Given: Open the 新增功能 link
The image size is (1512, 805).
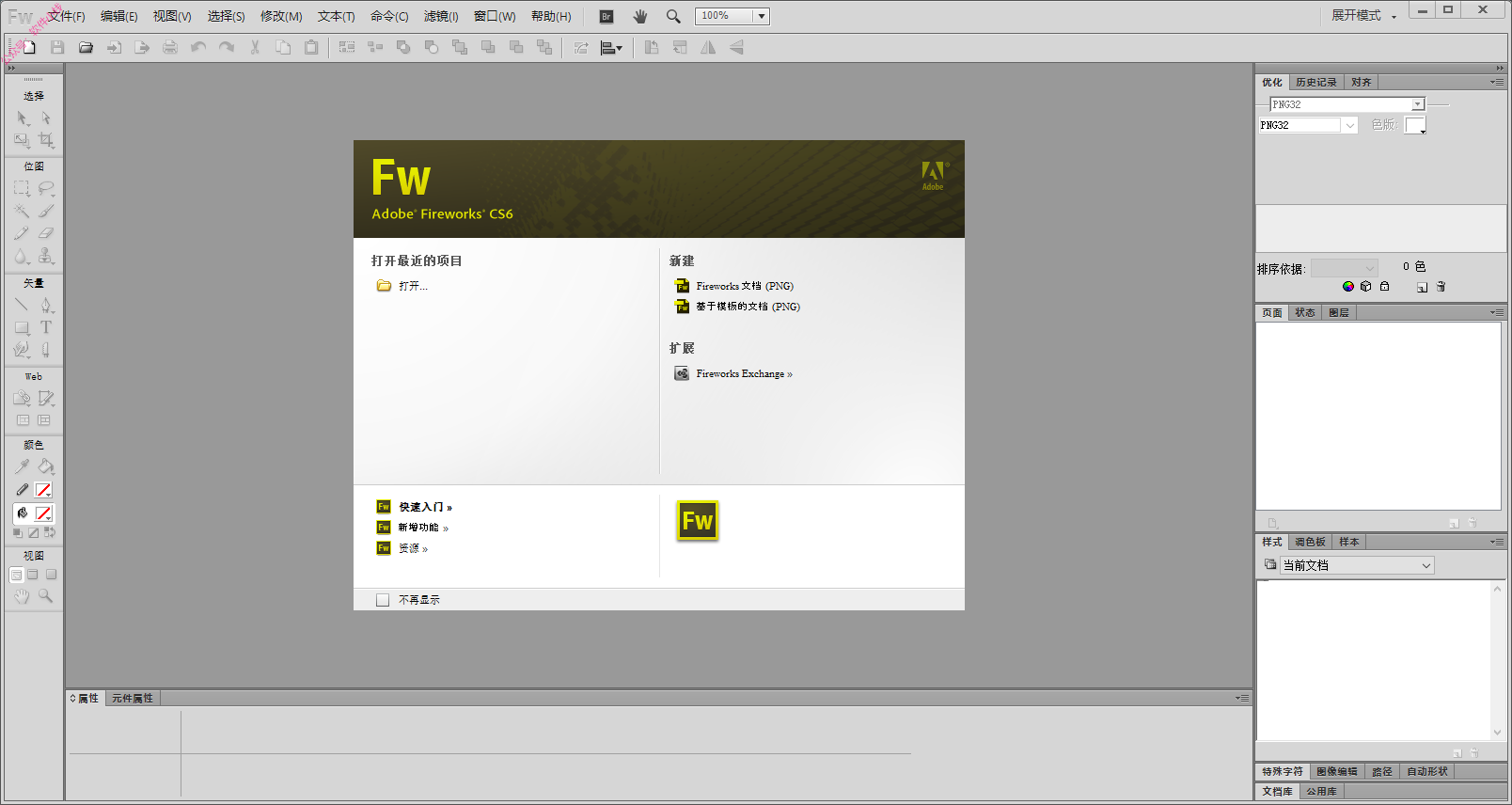Looking at the screenshot, I should (x=423, y=528).
